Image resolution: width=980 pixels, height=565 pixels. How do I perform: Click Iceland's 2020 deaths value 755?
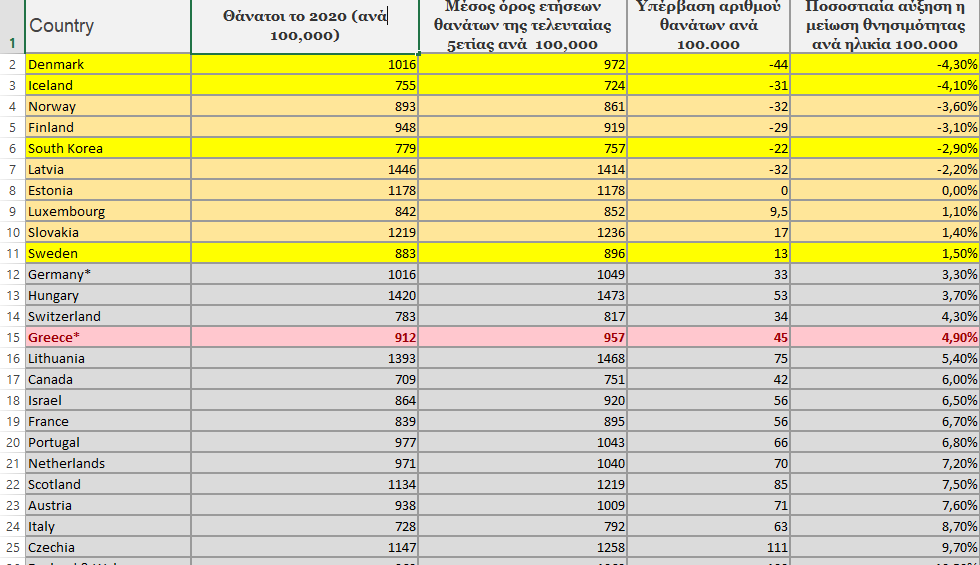coord(304,85)
